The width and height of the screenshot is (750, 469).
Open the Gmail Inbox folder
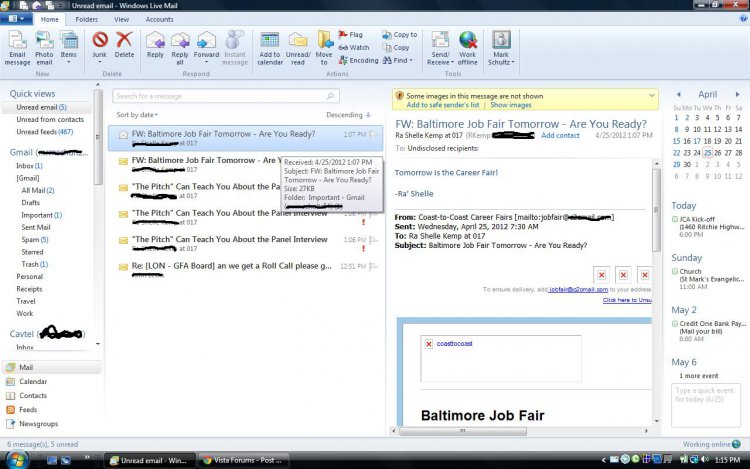pyautogui.click(x=29, y=166)
